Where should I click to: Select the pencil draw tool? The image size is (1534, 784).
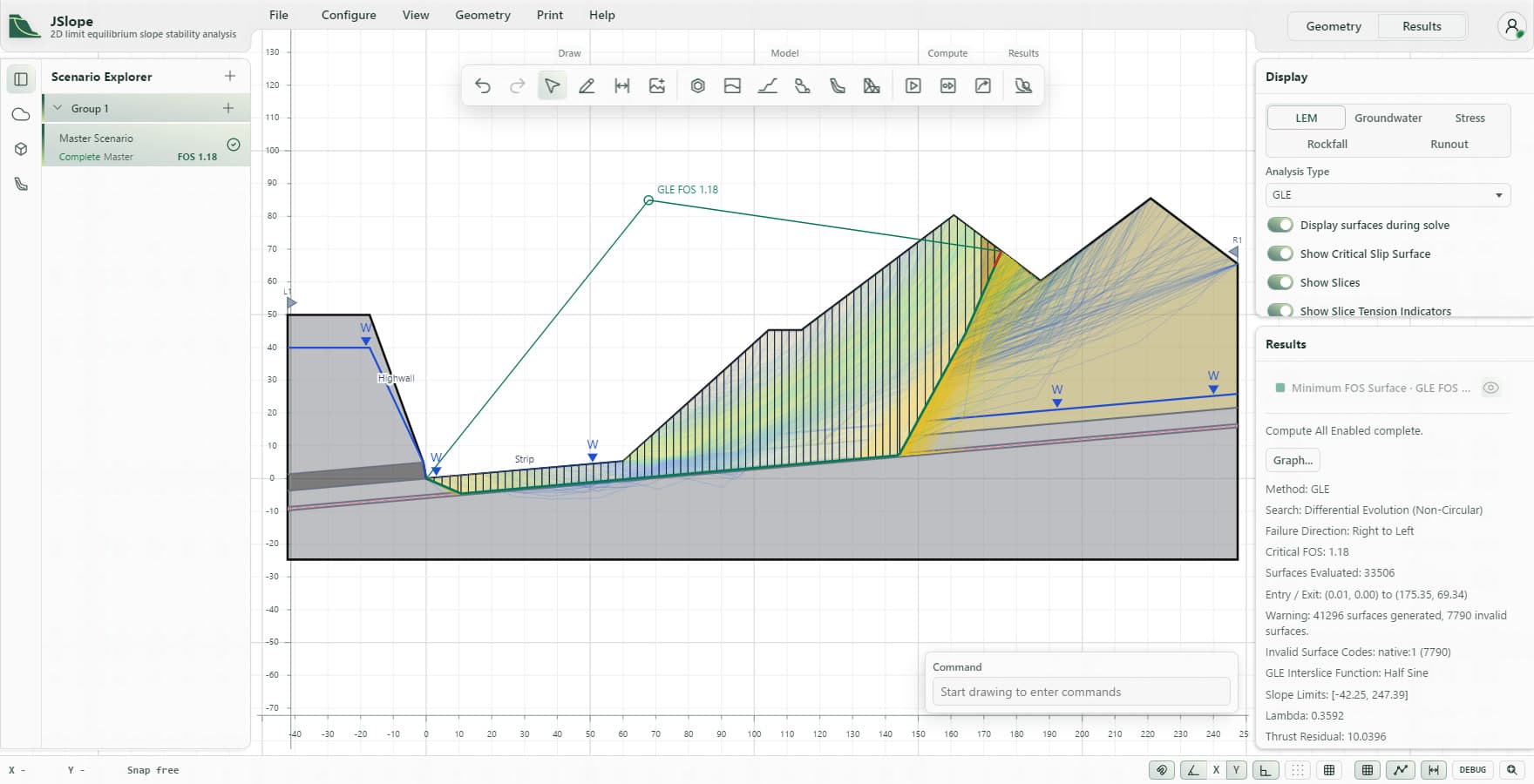[x=587, y=85]
